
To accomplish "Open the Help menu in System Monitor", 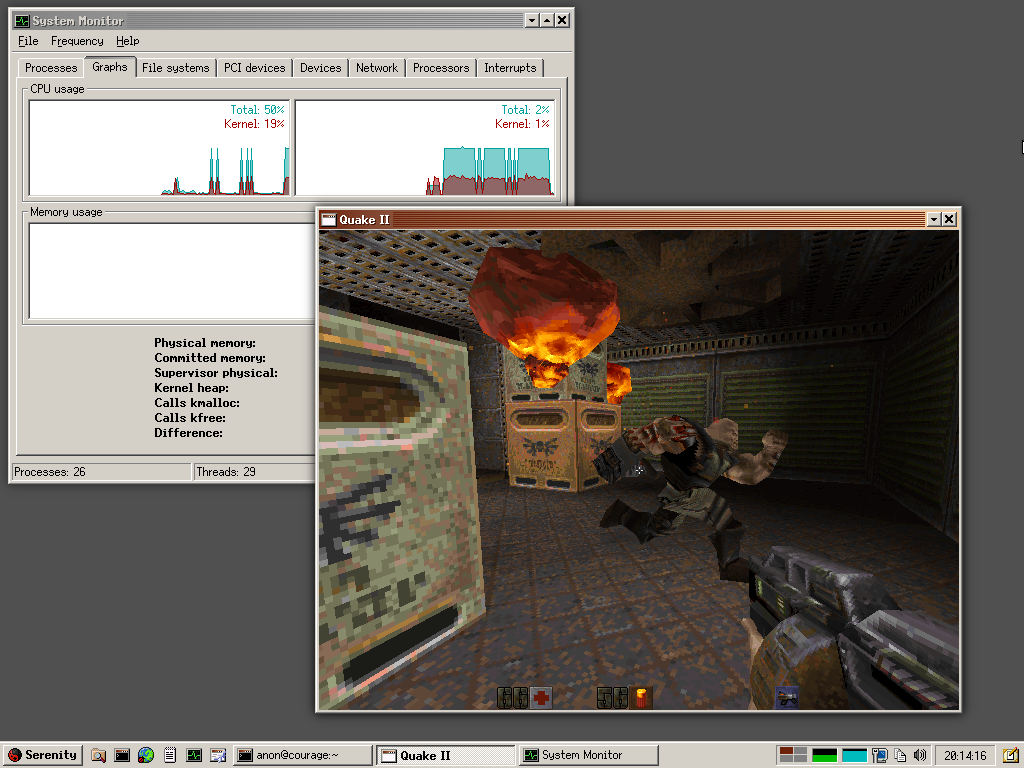I will tap(127, 41).
